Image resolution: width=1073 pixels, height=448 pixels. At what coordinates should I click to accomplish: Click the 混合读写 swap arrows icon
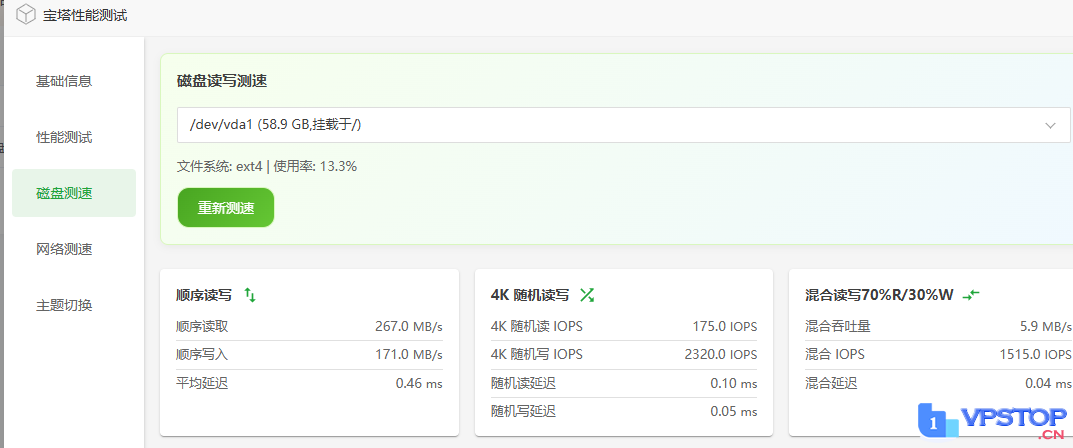970,294
